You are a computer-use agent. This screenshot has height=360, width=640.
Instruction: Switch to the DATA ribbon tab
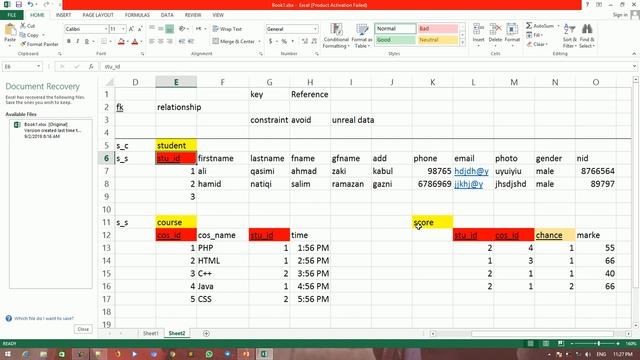coord(167,15)
